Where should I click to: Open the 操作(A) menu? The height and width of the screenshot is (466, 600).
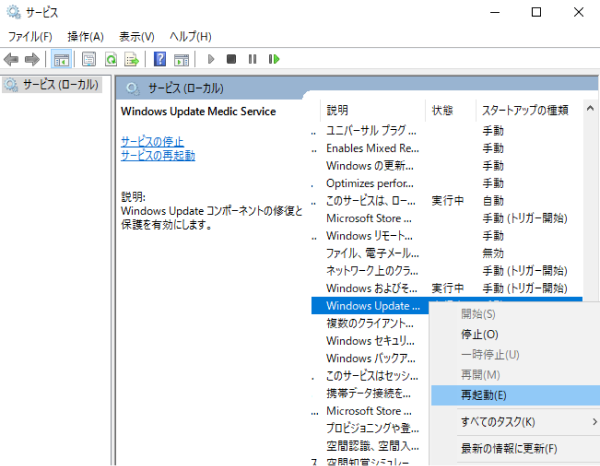point(85,36)
